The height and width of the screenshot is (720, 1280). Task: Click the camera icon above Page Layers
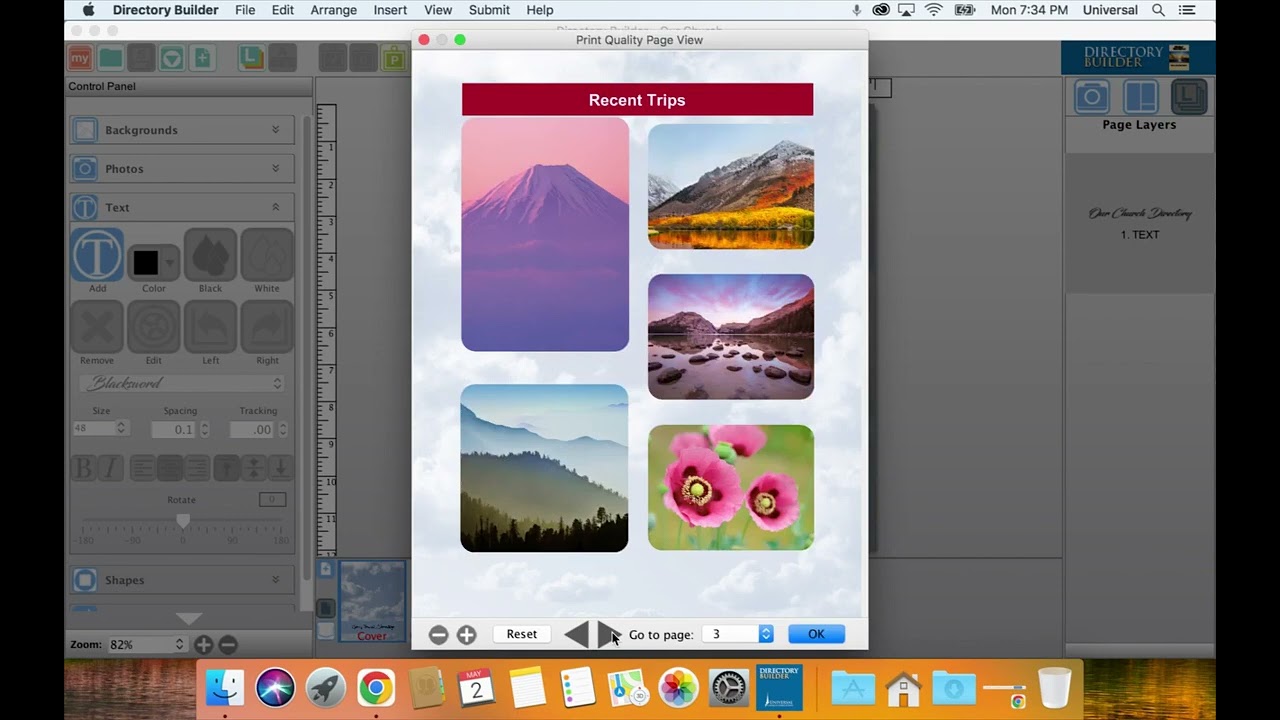click(1092, 97)
